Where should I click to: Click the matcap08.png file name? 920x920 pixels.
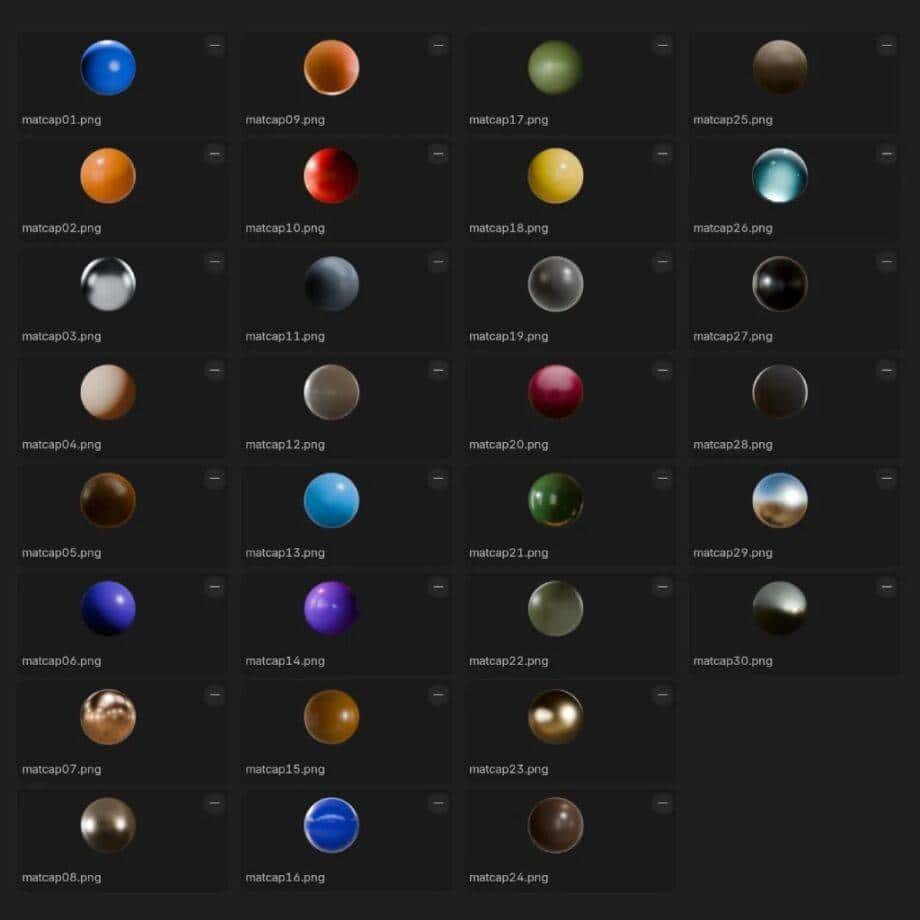[62, 878]
